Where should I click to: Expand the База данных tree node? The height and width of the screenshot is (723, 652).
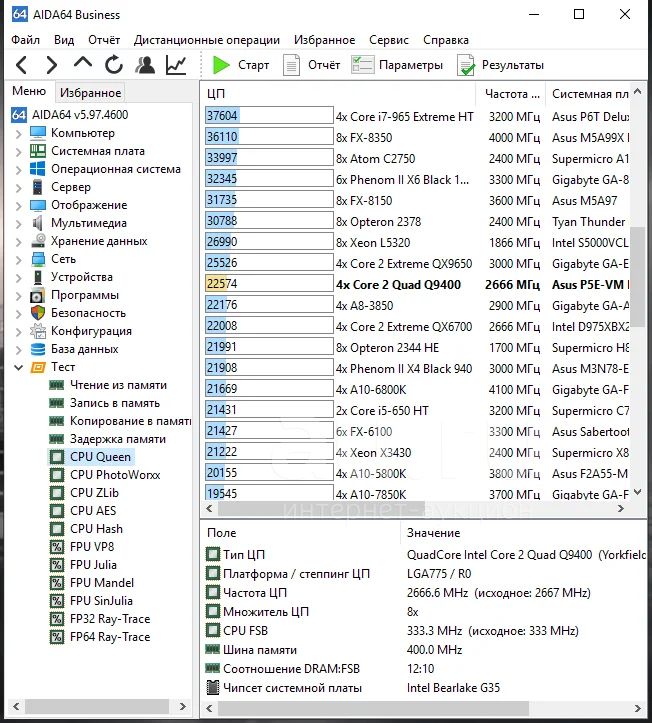click(x=18, y=350)
